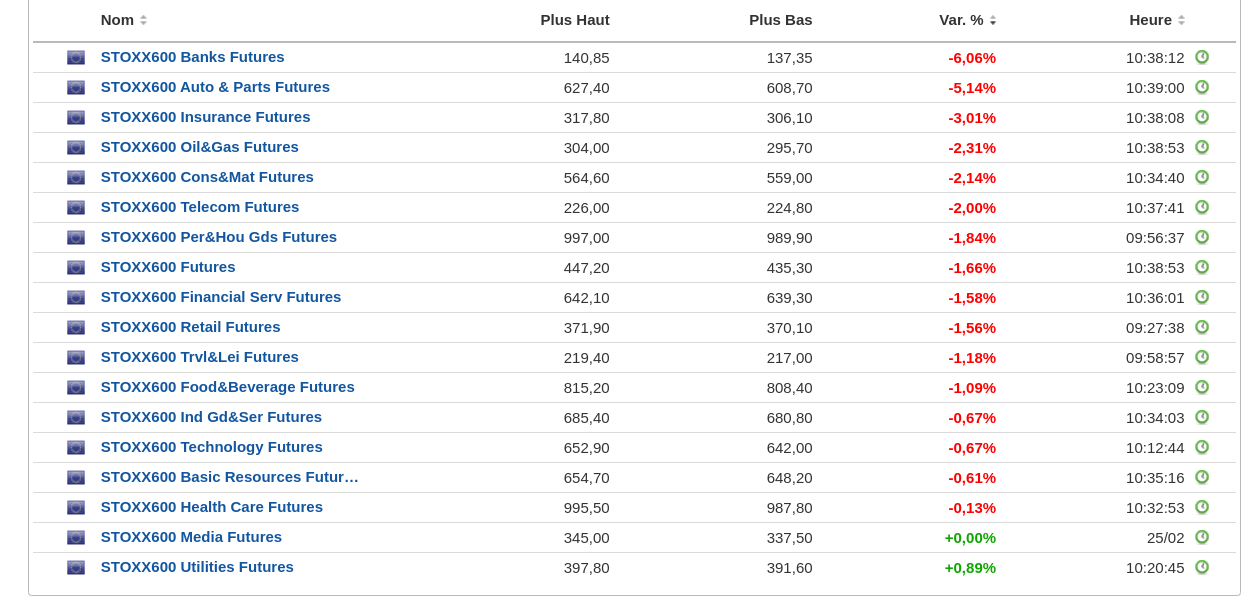Open the STOXX600 Cons&Mat Futures link
The height and width of the screenshot is (604, 1252).
point(207,177)
